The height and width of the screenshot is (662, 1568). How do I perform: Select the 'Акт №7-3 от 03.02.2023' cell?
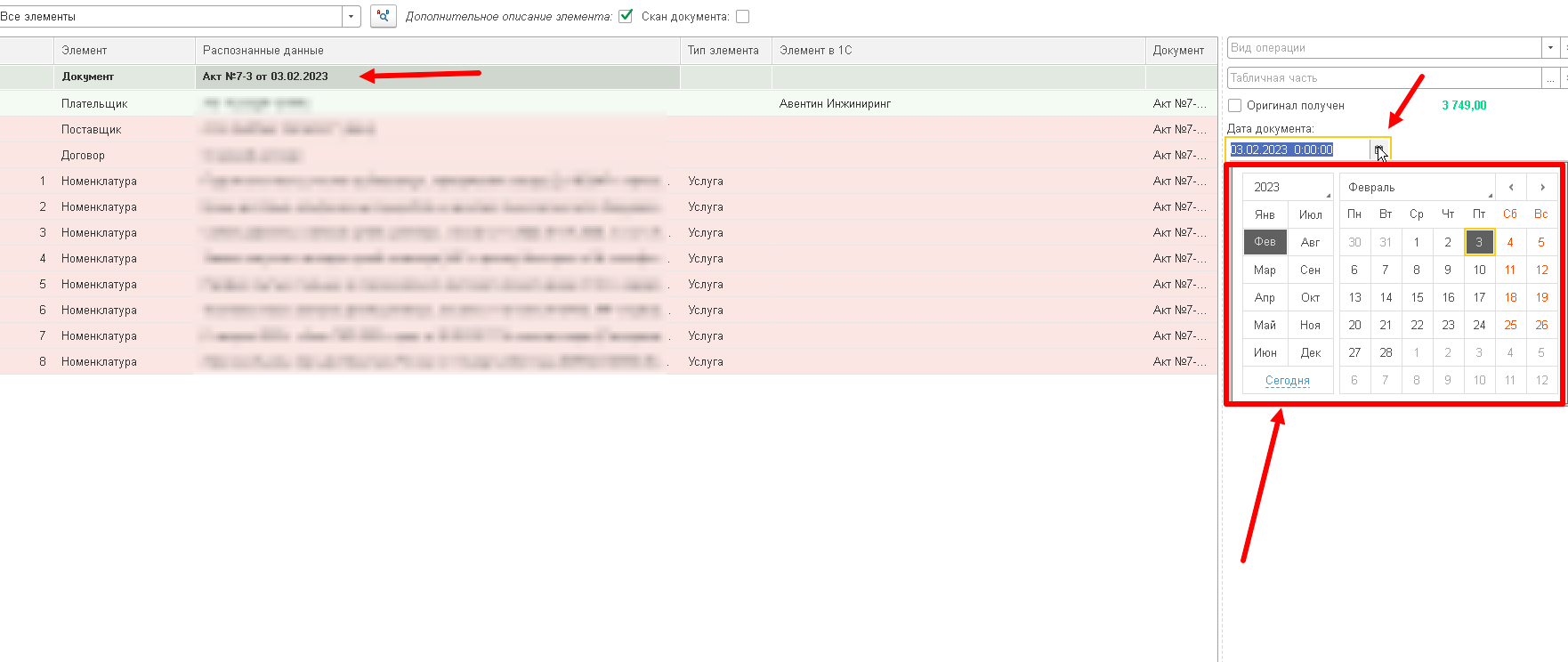[438, 77]
